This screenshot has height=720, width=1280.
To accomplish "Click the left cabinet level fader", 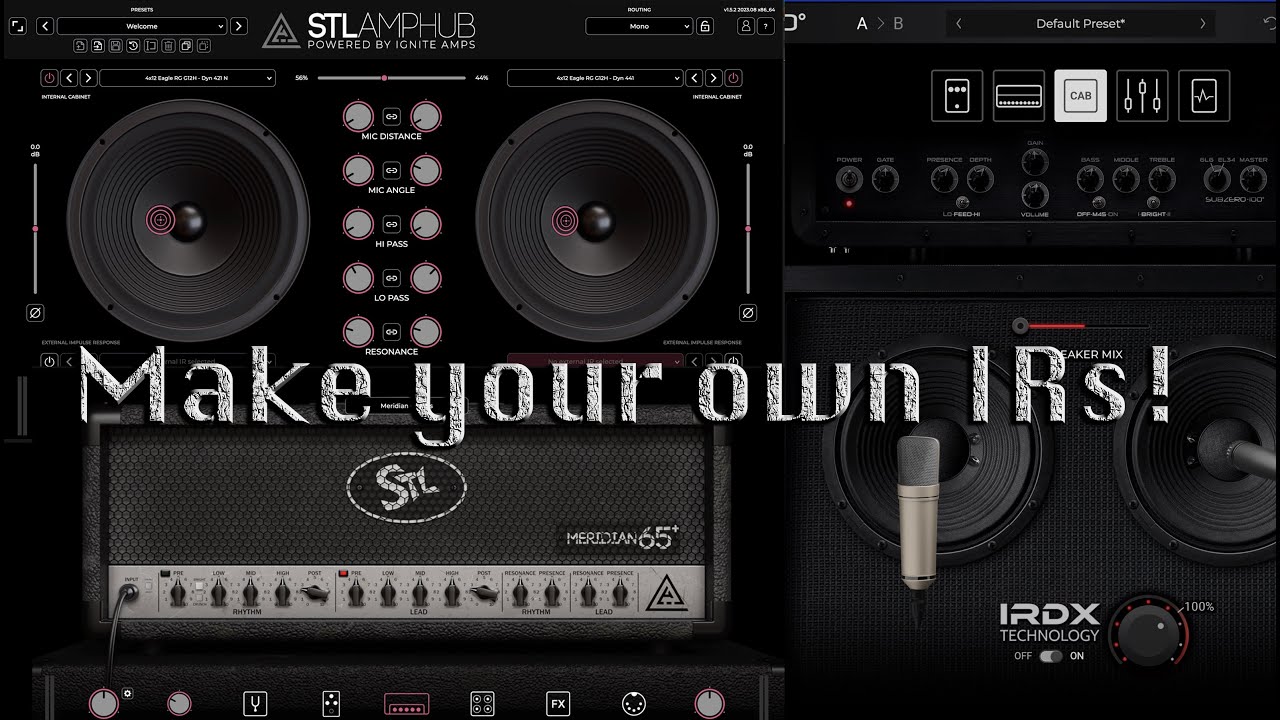I will pyautogui.click(x=35, y=229).
